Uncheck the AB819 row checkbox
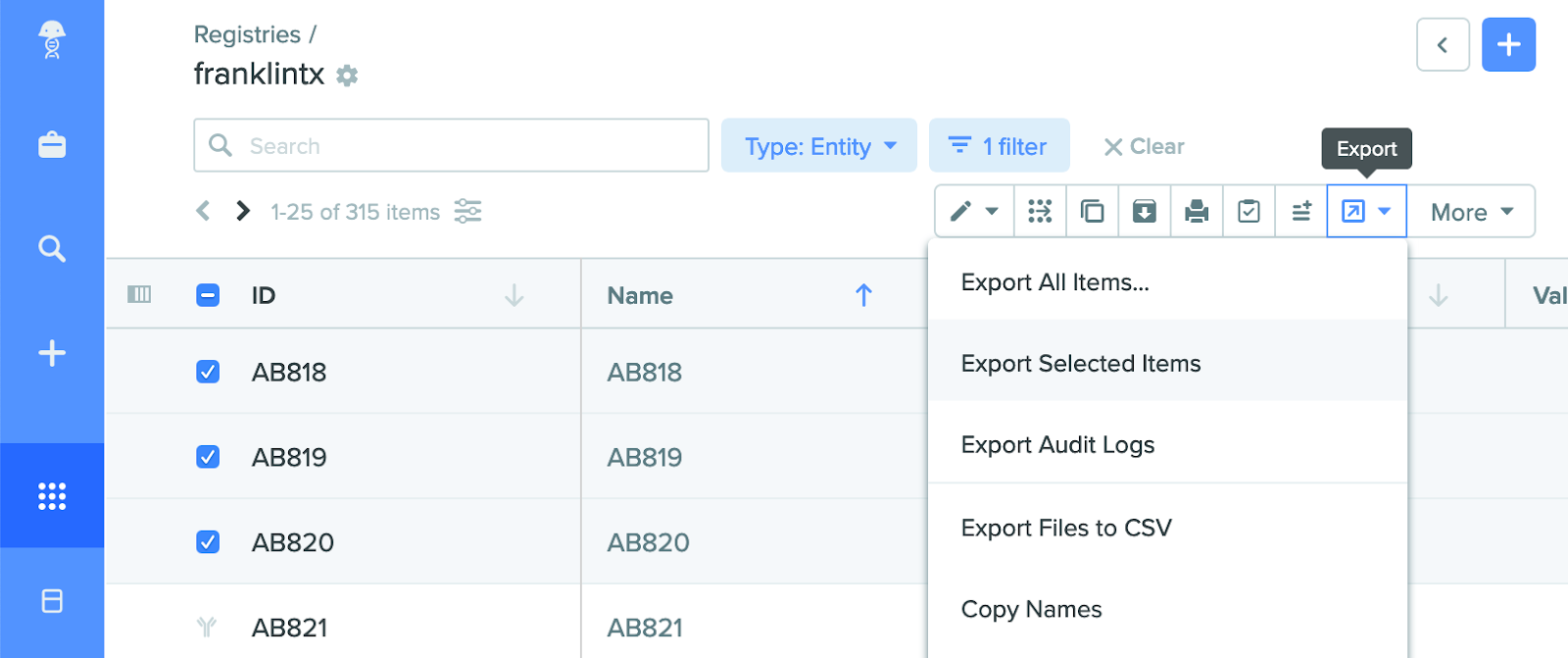 click(x=208, y=457)
